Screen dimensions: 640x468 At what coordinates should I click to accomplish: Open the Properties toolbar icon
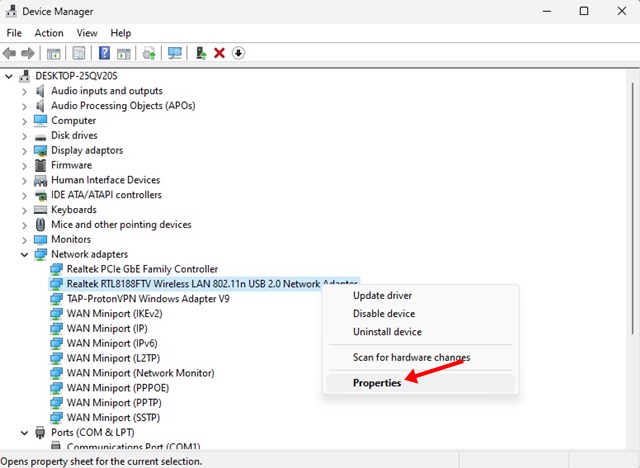click(x=78, y=53)
